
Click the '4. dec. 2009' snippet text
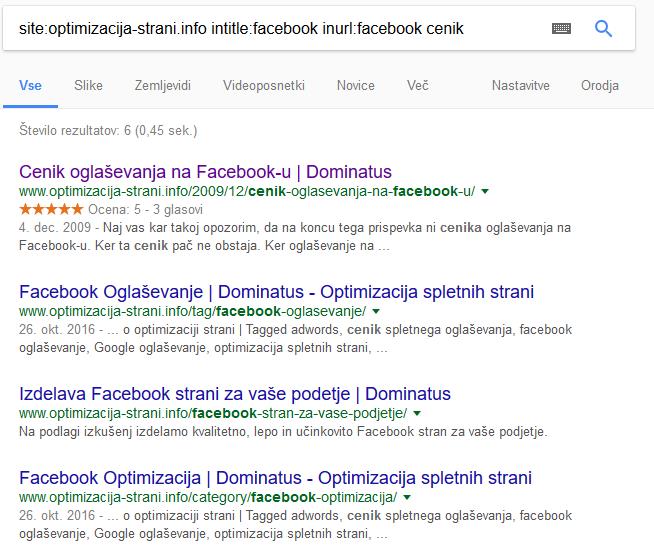55,227
